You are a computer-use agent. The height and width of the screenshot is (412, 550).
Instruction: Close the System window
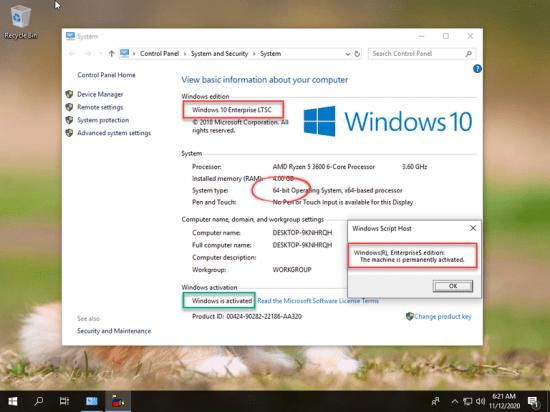pyautogui.click(x=470, y=36)
